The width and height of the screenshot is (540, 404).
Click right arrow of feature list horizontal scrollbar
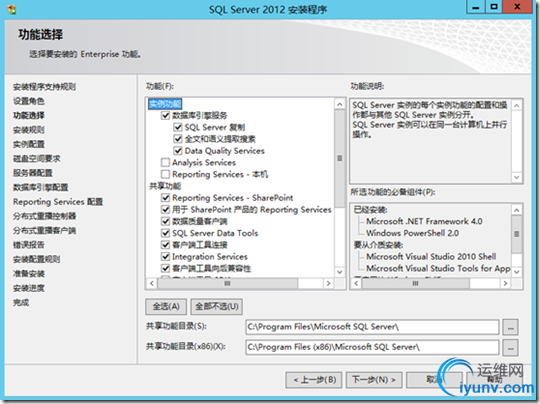click(x=329, y=283)
